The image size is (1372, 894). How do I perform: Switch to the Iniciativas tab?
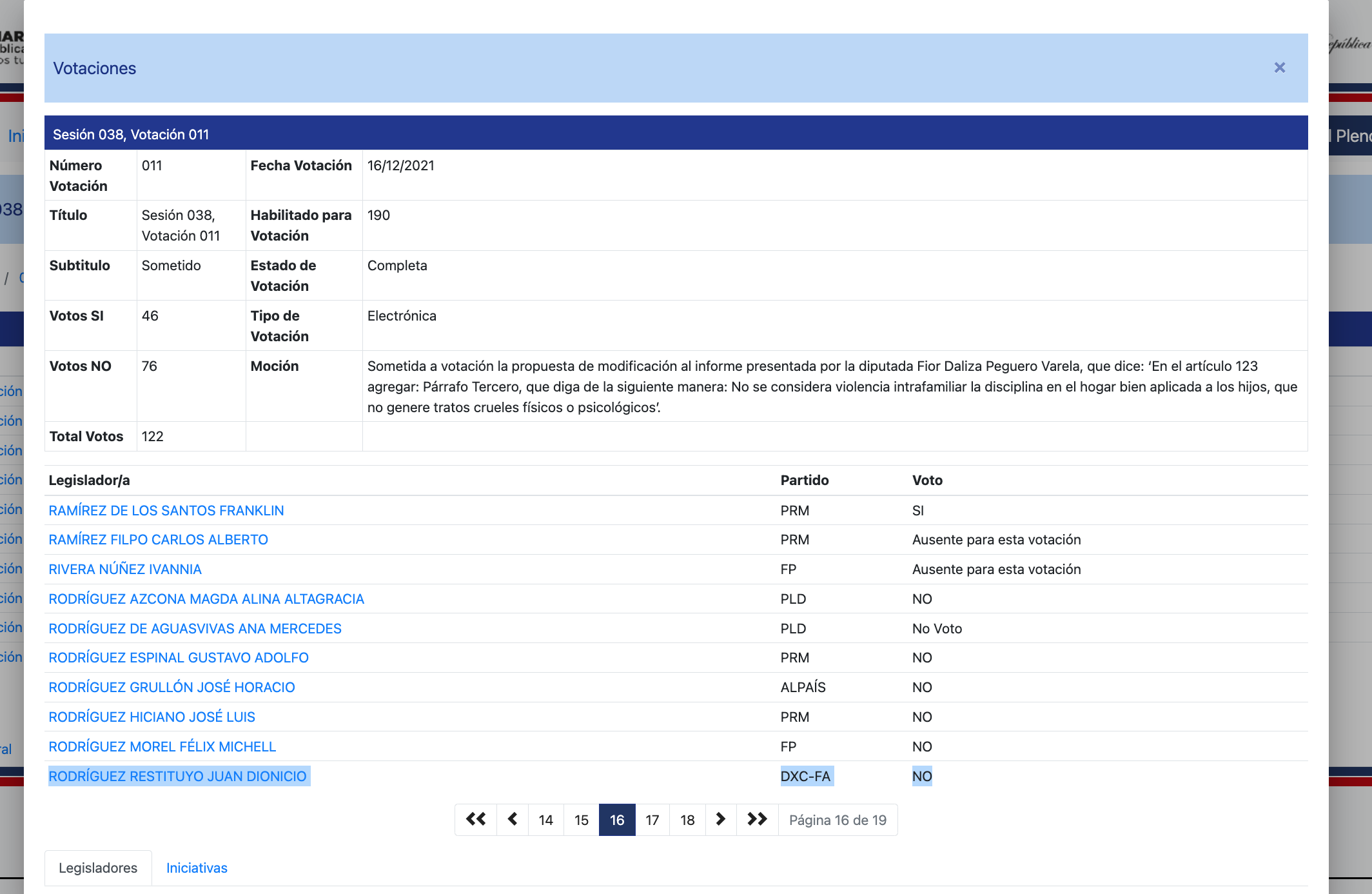point(197,868)
